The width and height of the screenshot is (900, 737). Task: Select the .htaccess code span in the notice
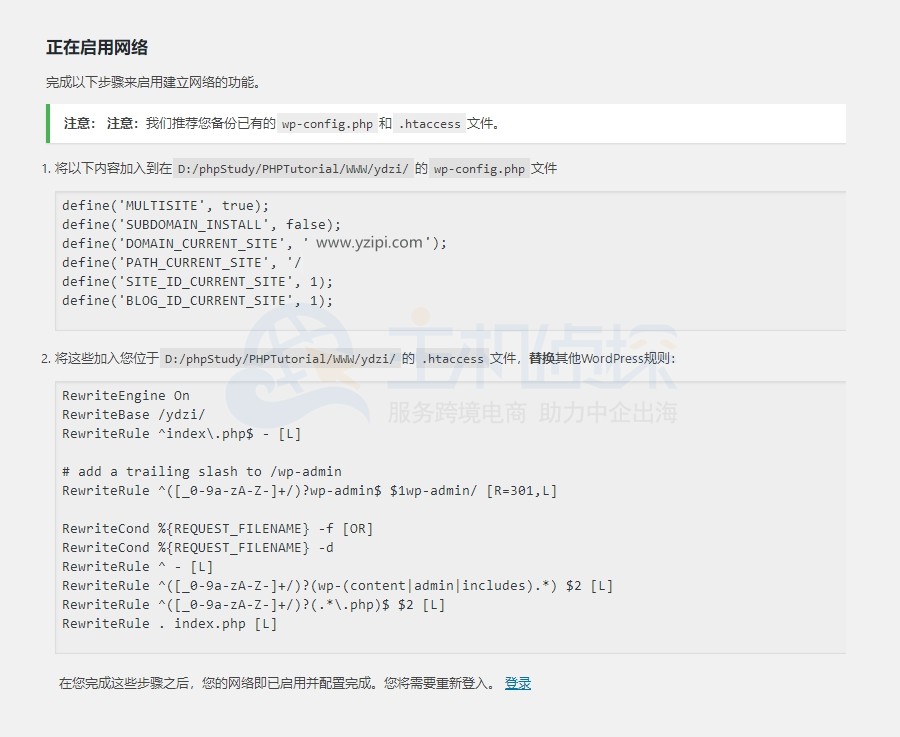(x=429, y=124)
